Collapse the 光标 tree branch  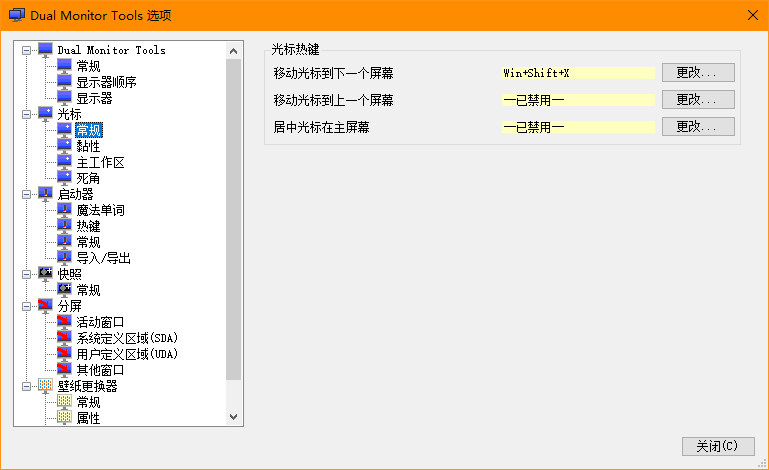[x=26, y=114]
